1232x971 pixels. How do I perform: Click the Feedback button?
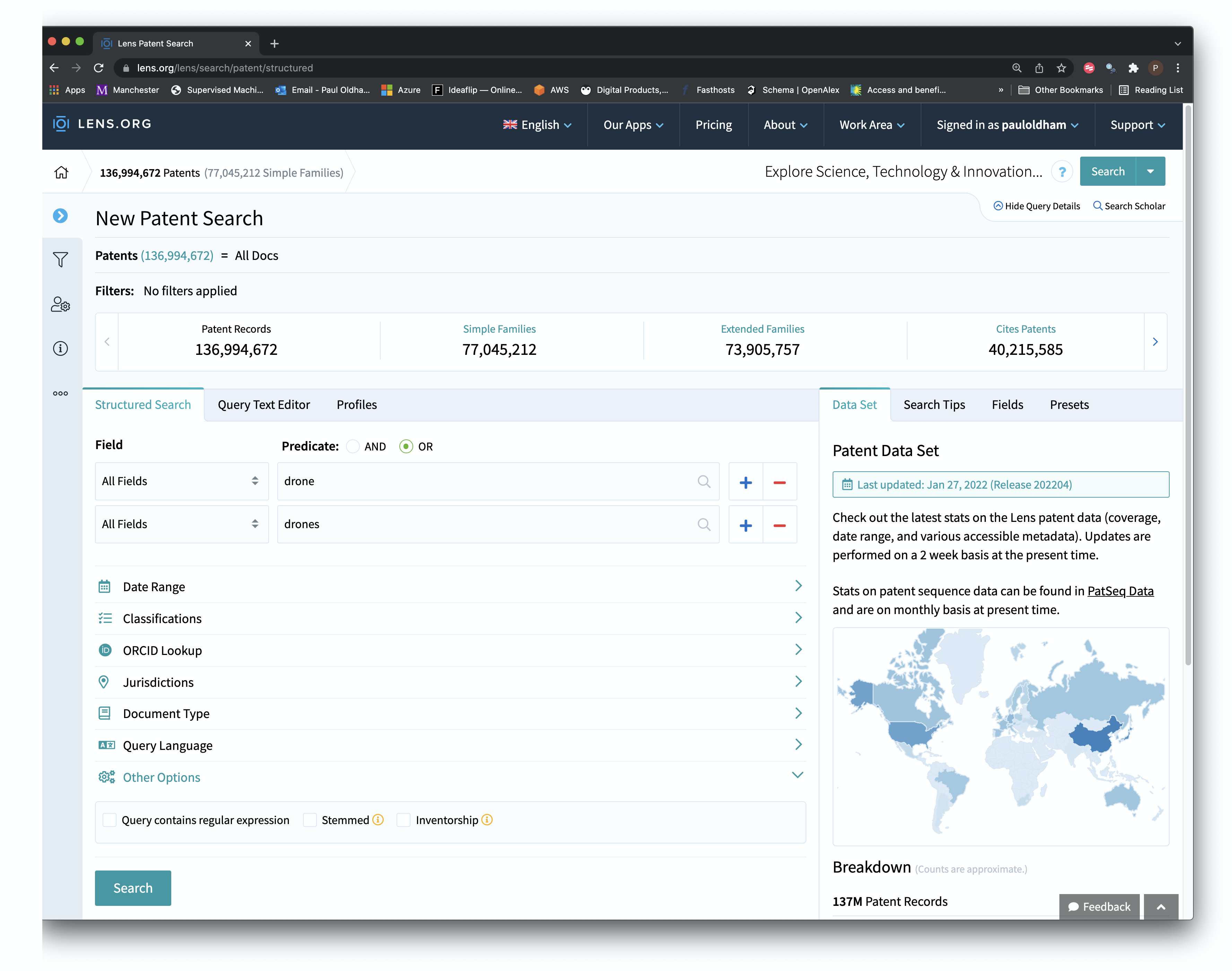click(1099, 907)
